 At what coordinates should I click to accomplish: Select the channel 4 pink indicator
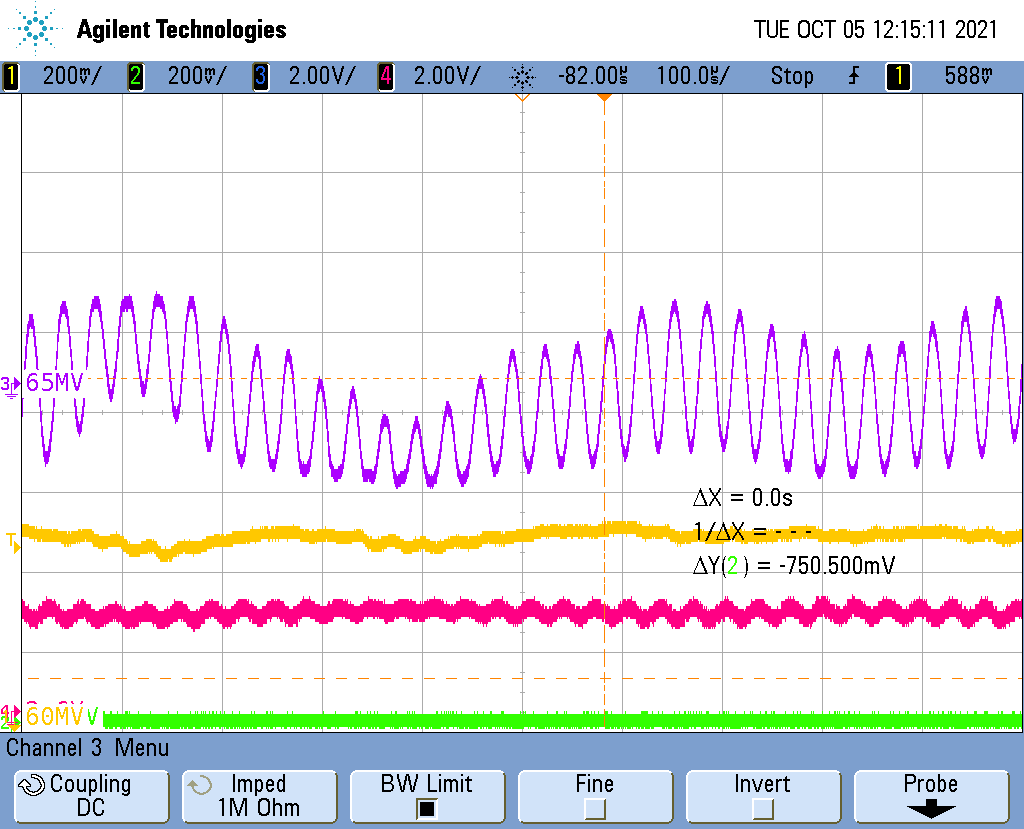pos(385,76)
